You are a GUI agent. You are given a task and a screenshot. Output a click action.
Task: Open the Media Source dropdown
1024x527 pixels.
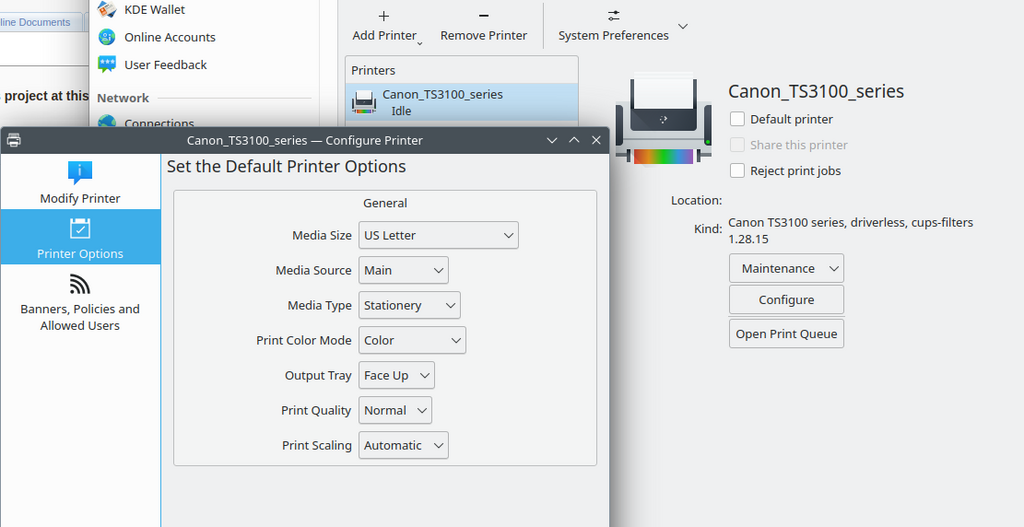[403, 270]
